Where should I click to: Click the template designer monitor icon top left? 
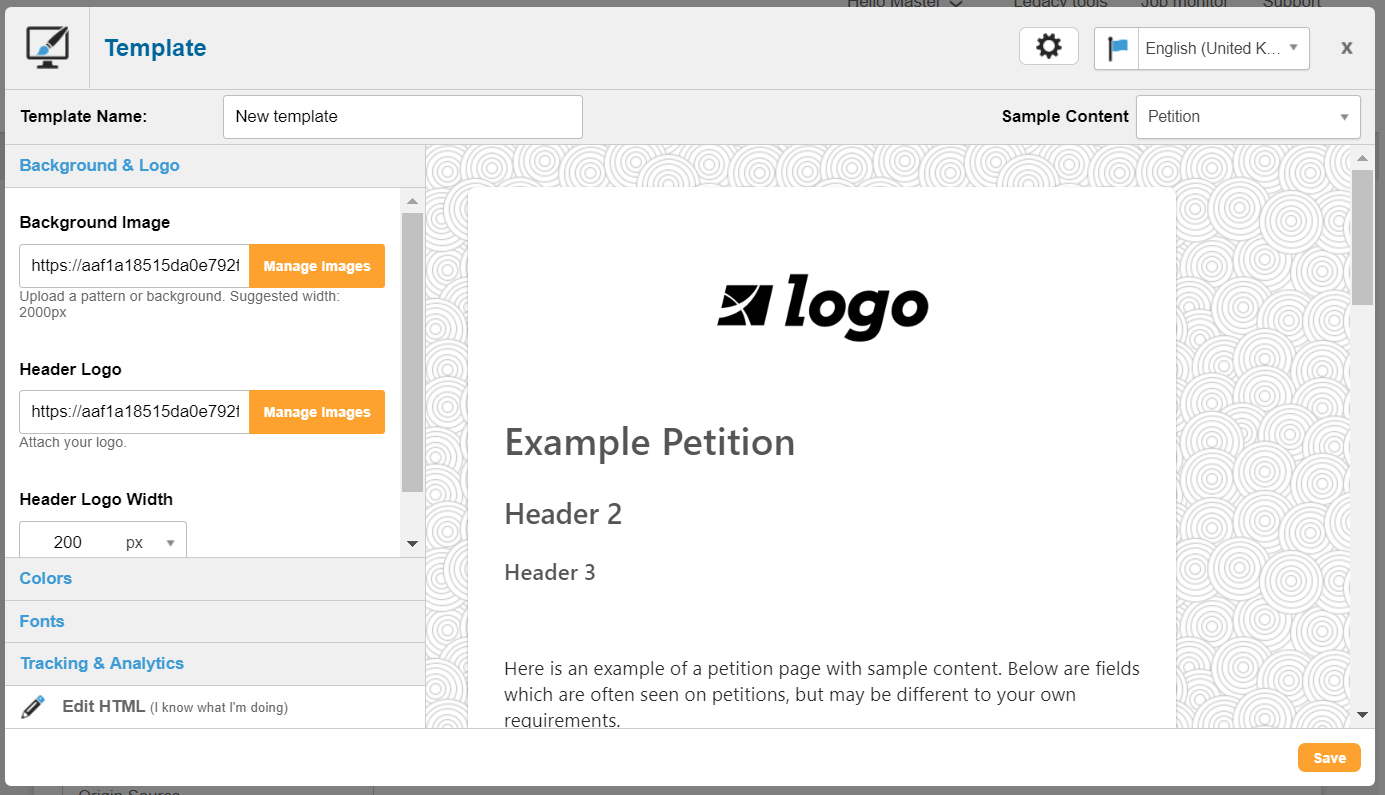tap(46, 46)
